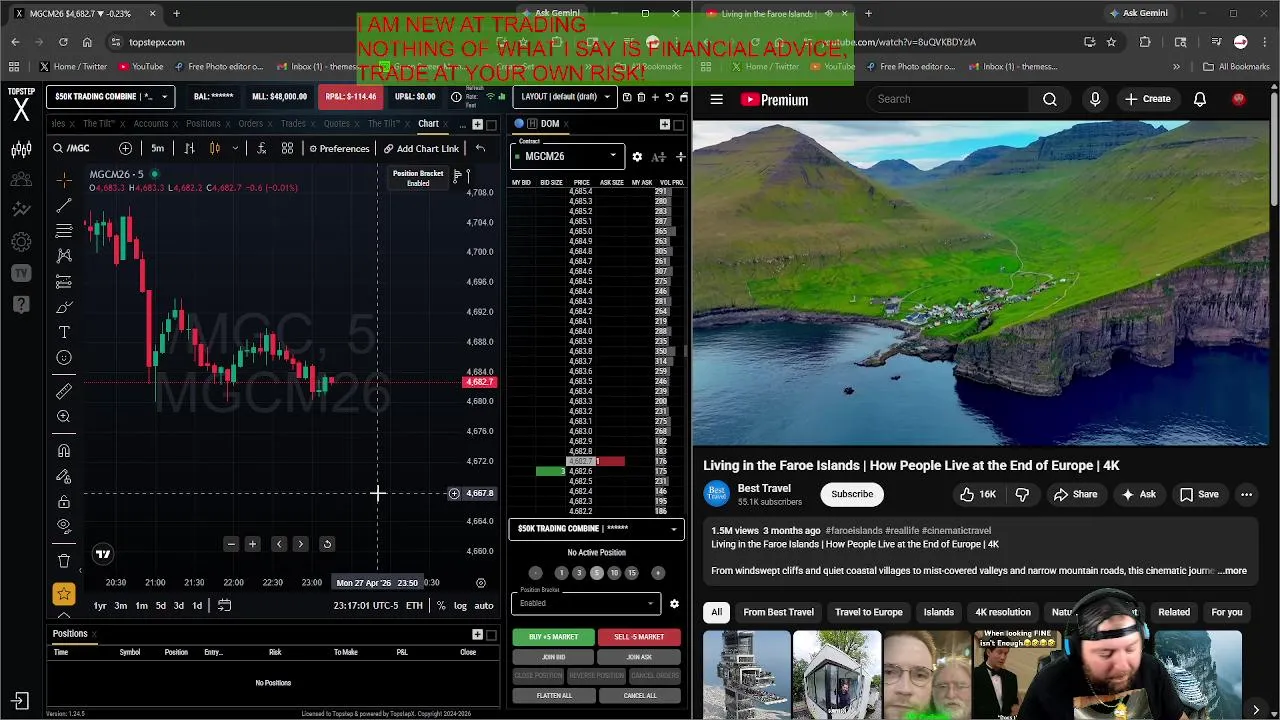Click the favorites star icon
Image resolution: width=1280 pixels, height=720 pixels.
coord(64,594)
